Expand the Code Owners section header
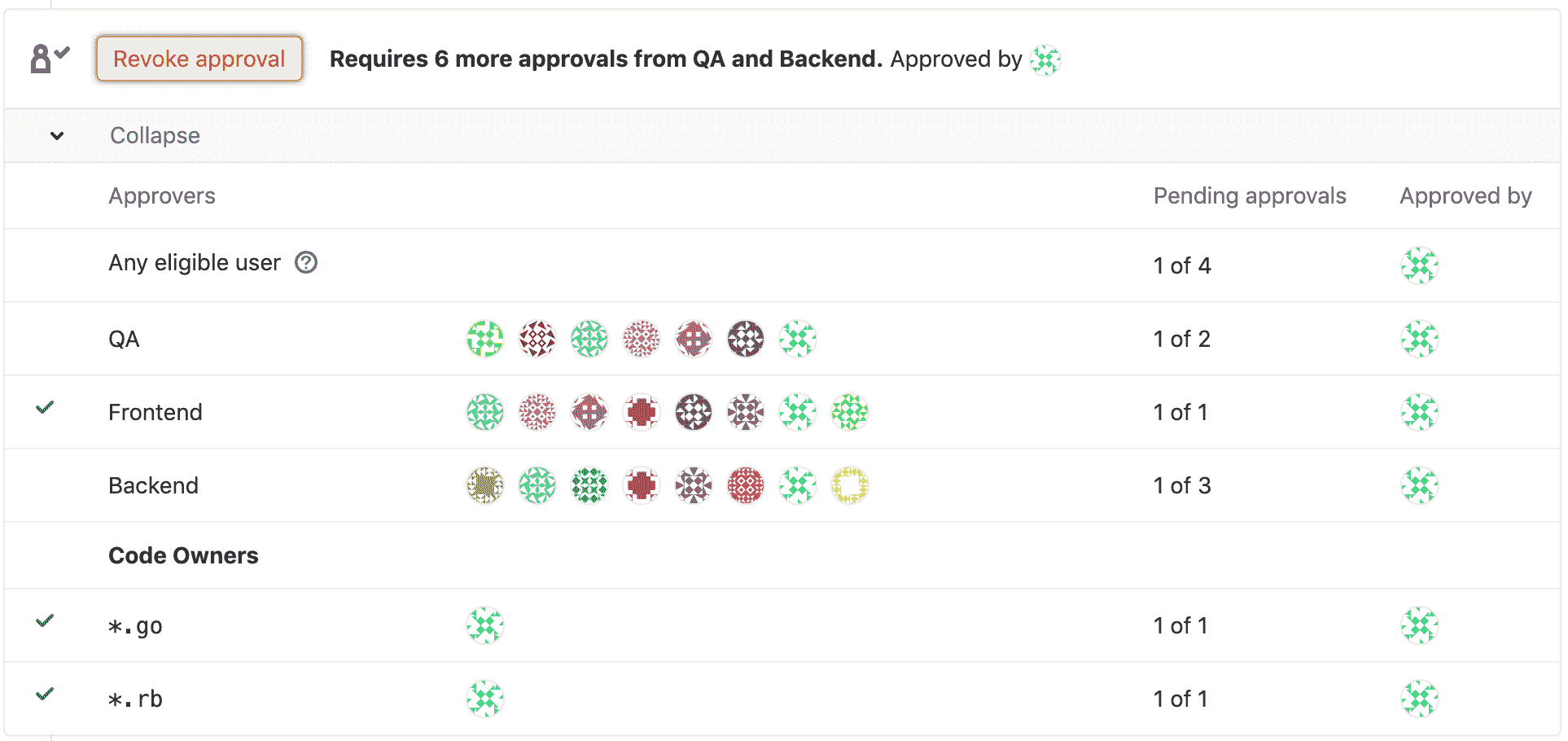 (x=183, y=555)
